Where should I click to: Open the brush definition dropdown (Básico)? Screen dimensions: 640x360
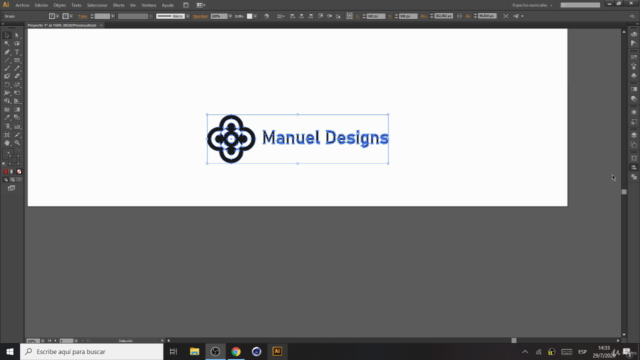[187, 16]
